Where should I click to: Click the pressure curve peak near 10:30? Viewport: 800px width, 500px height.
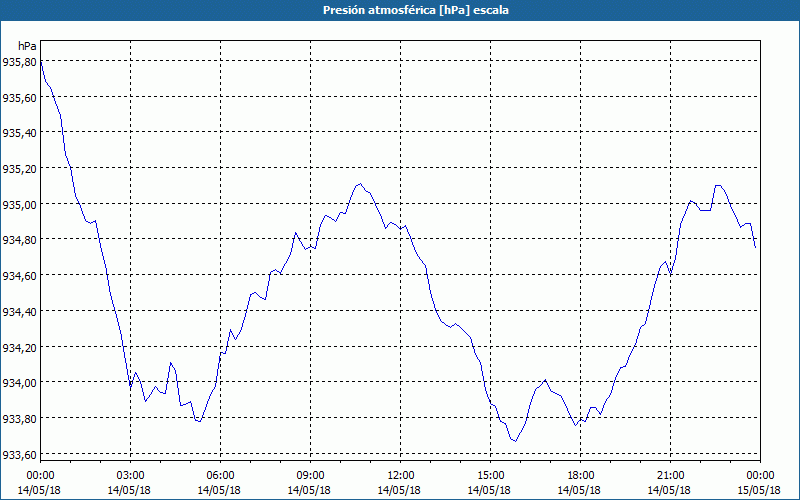pos(360,184)
